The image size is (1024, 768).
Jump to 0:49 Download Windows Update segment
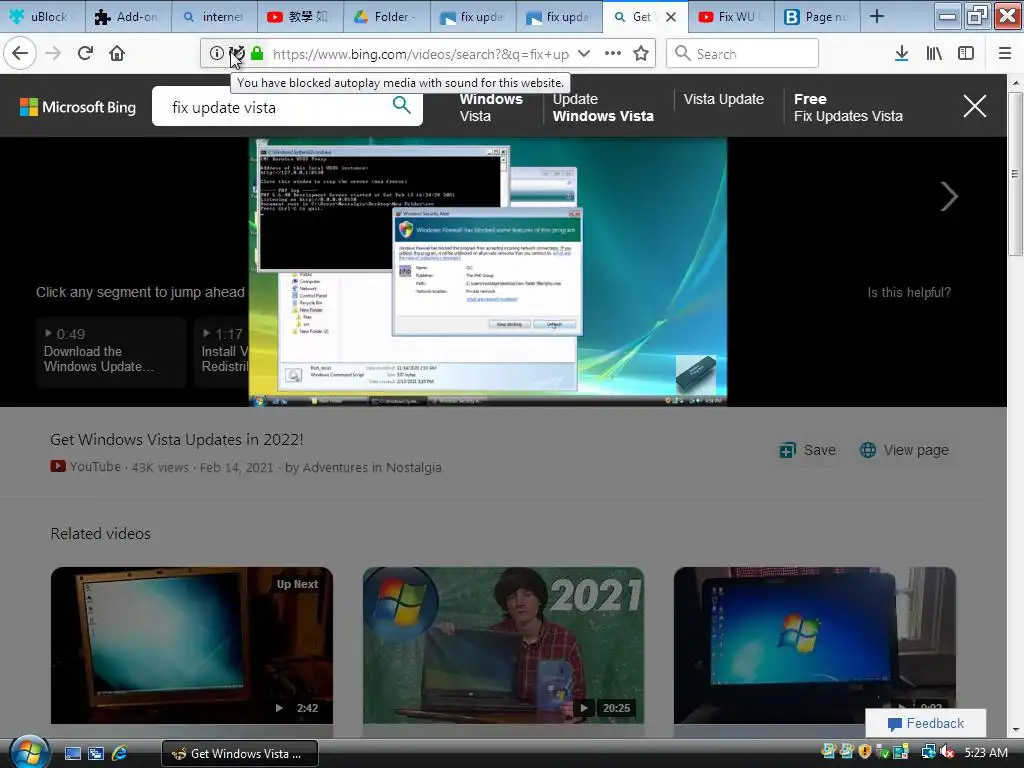[x=111, y=351]
